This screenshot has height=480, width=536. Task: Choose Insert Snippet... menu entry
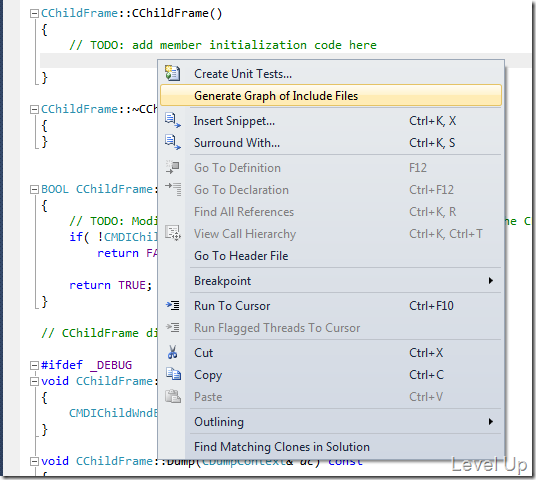pyautogui.click(x=331, y=121)
